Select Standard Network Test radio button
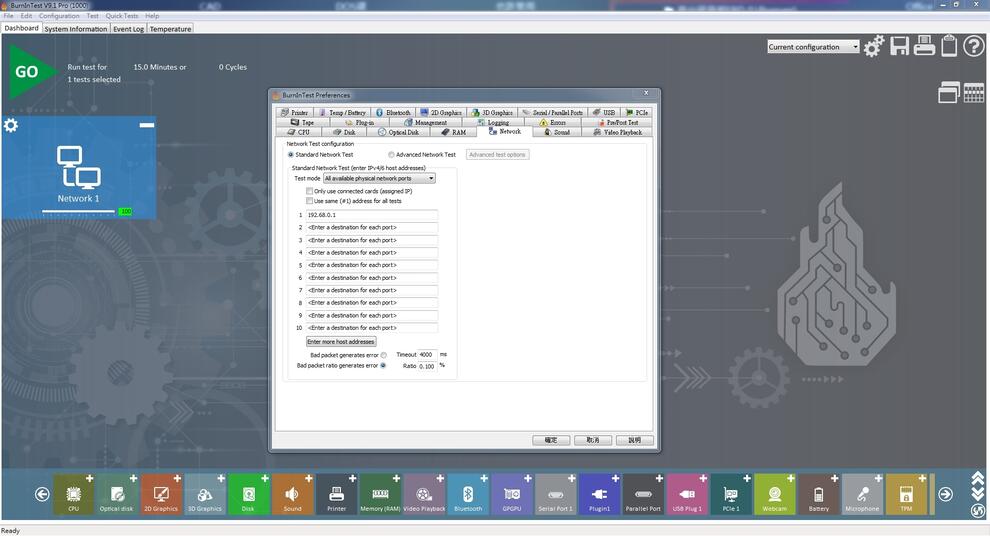This screenshot has height=536, width=990. tap(291, 155)
